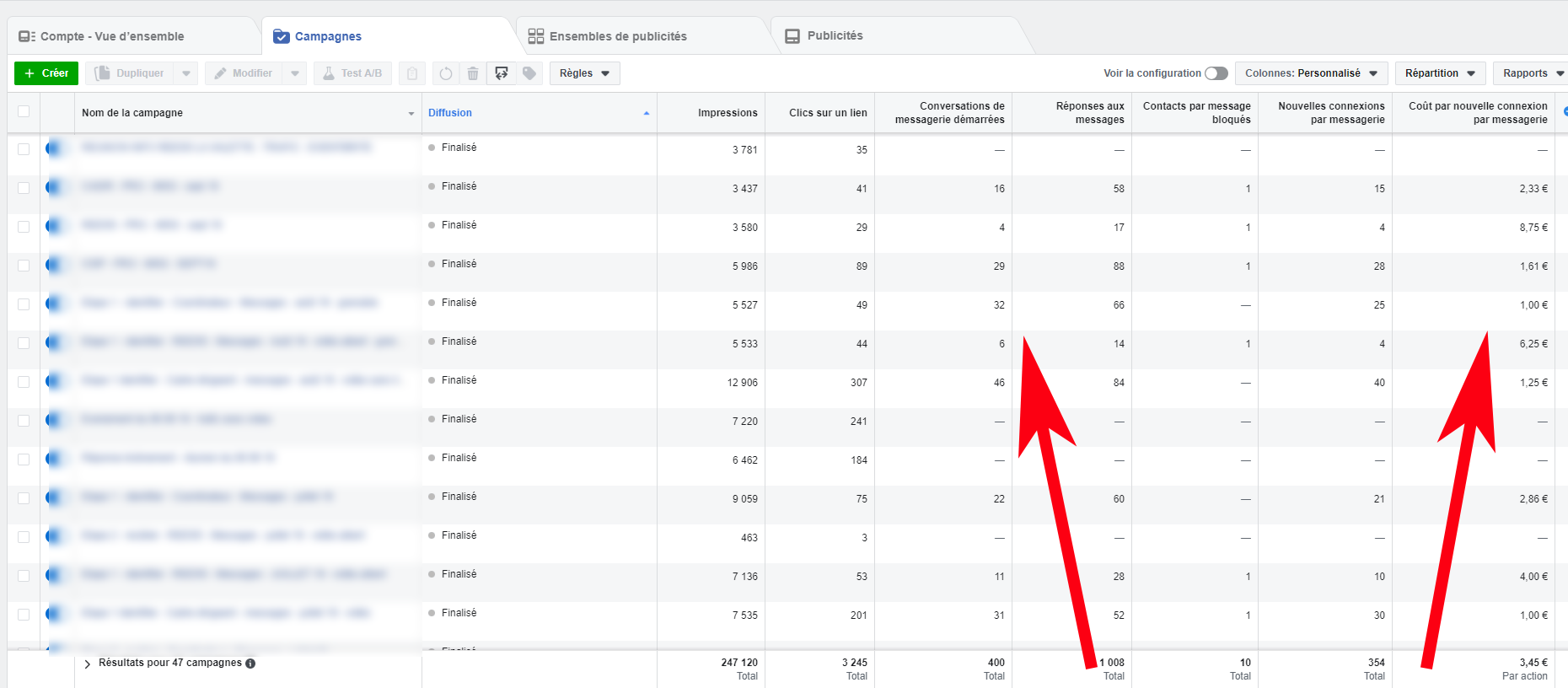Click info icon next to 47 campagnes
The image size is (1568, 688).
(x=250, y=664)
